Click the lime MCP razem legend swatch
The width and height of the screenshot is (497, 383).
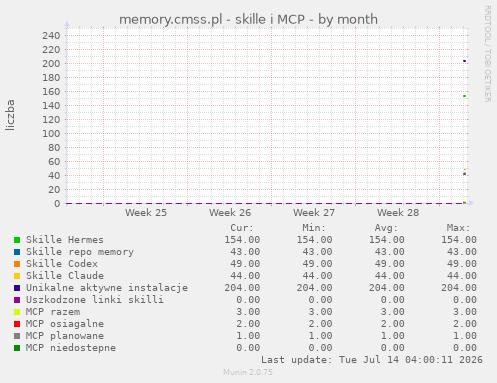[x=17, y=312]
